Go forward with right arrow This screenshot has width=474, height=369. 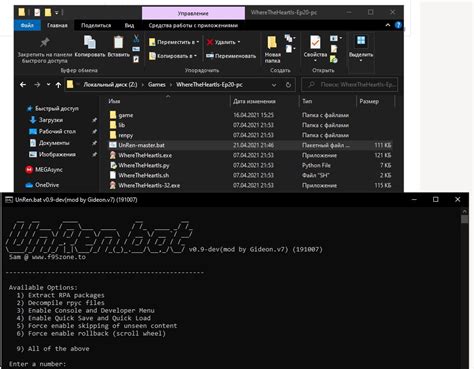point(37,85)
